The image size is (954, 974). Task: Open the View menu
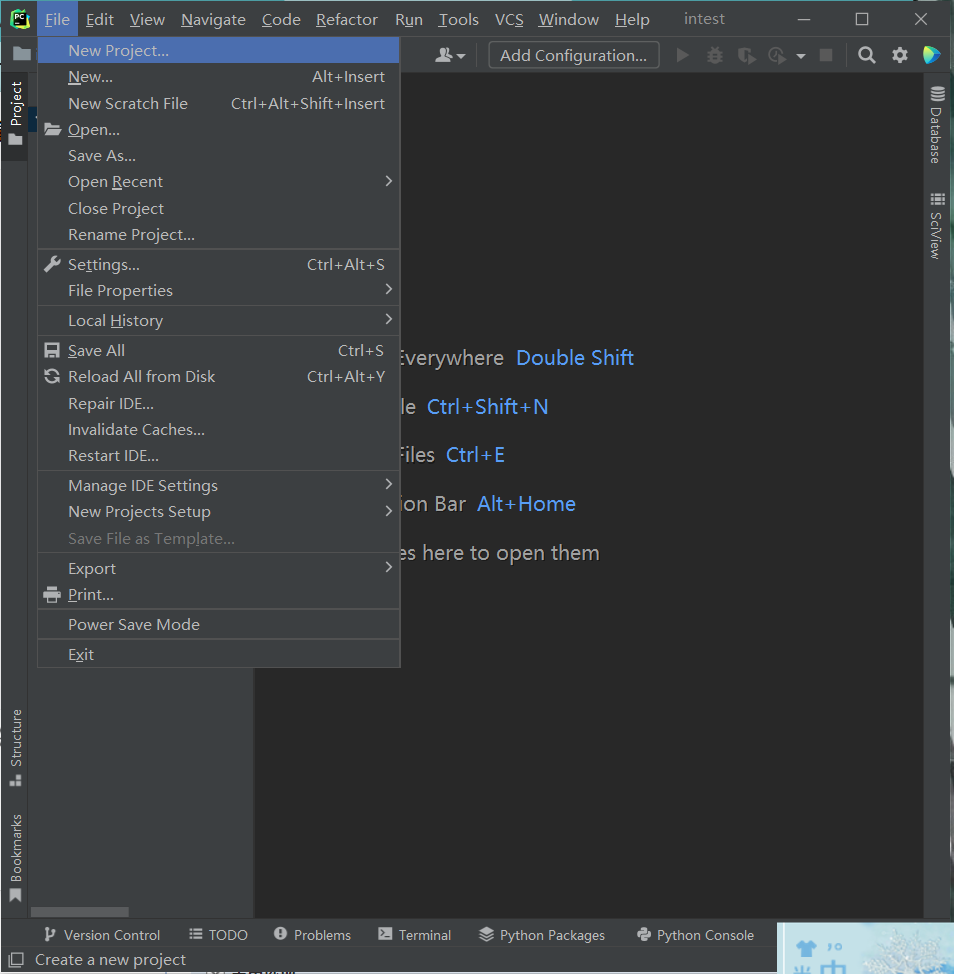(147, 19)
